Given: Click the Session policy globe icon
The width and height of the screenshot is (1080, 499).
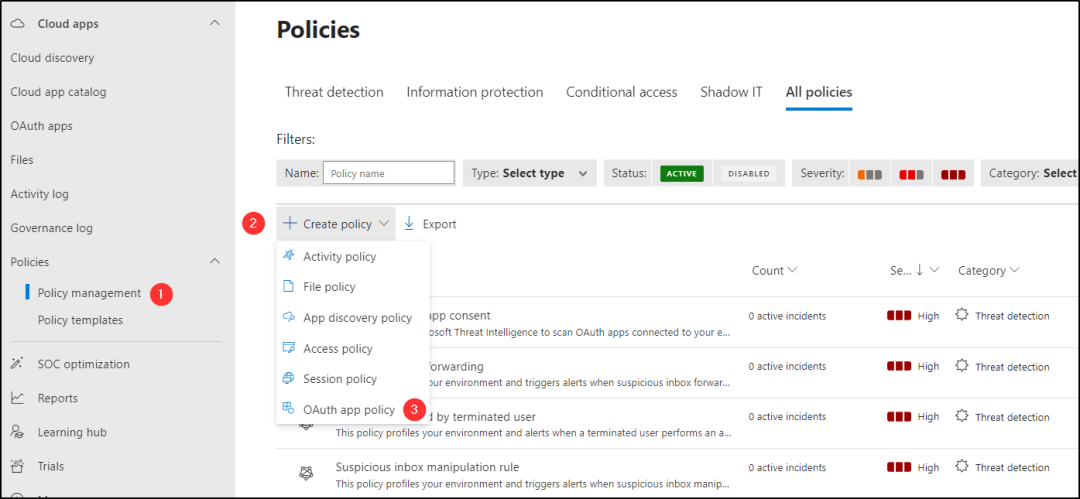Looking at the screenshot, I should [x=289, y=378].
